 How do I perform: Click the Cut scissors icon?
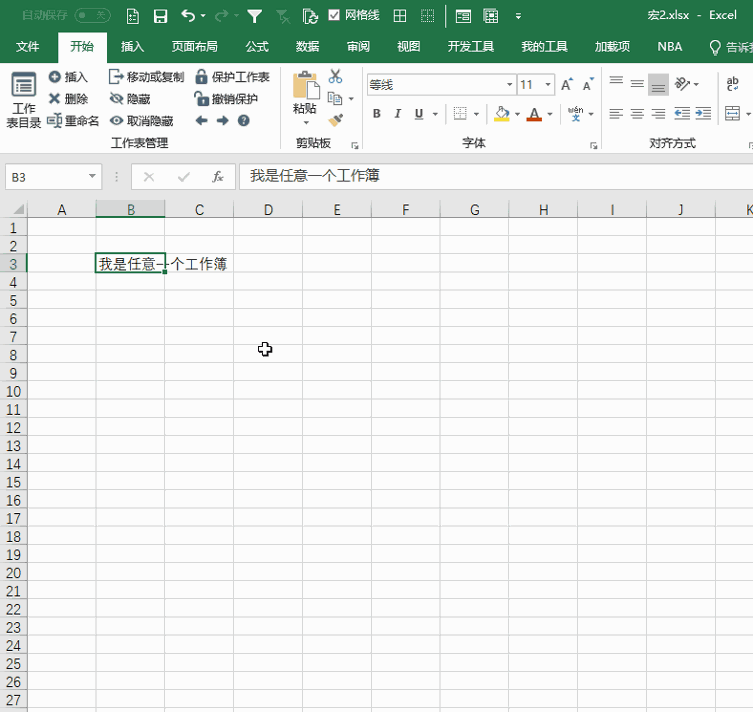[335, 77]
